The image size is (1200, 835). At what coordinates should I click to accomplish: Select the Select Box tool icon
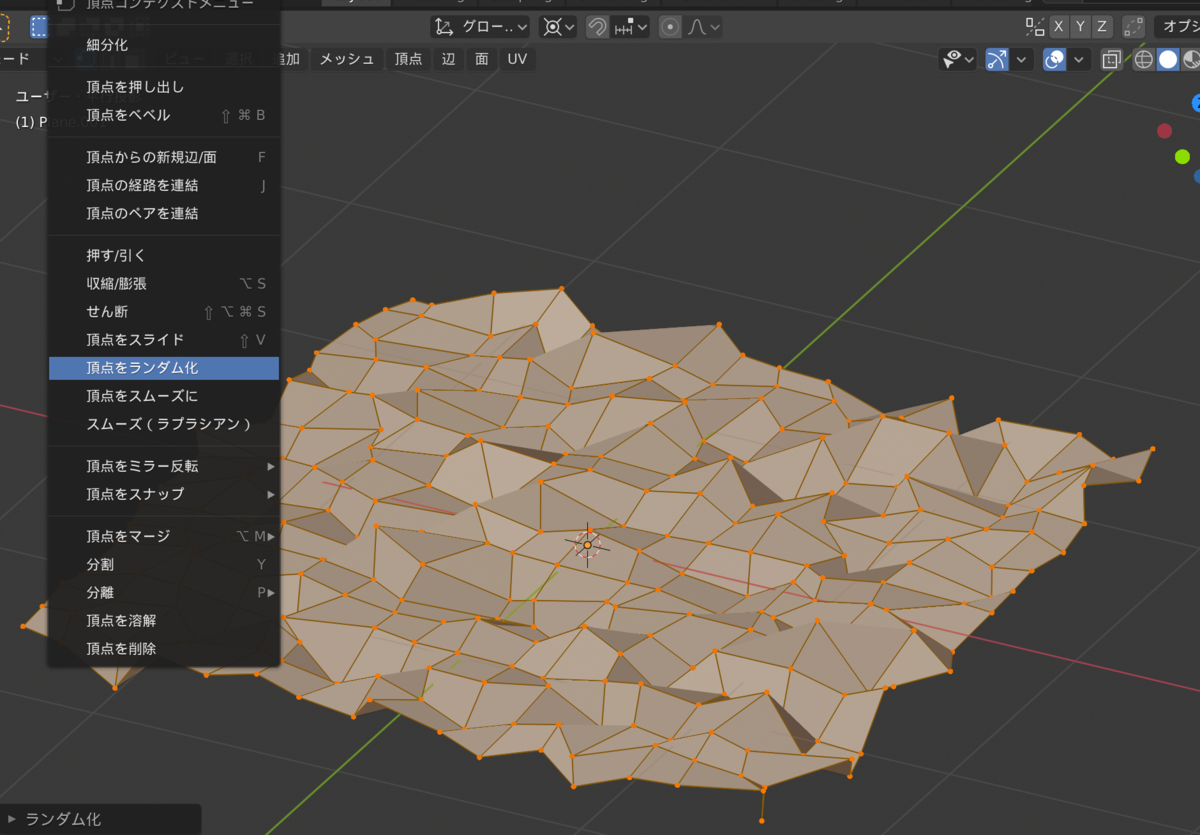point(38,27)
